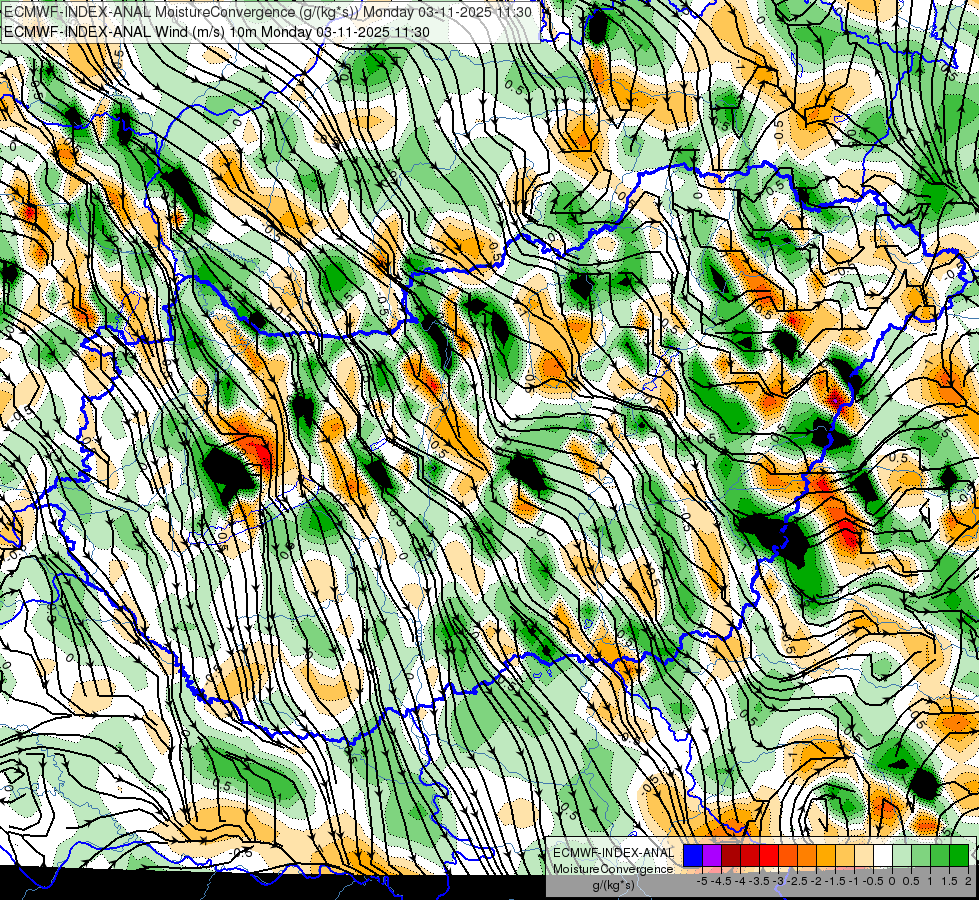This screenshot has height=900, width=979.
Task: Click the -5 value on the legend scale
Action: (702, 881)
